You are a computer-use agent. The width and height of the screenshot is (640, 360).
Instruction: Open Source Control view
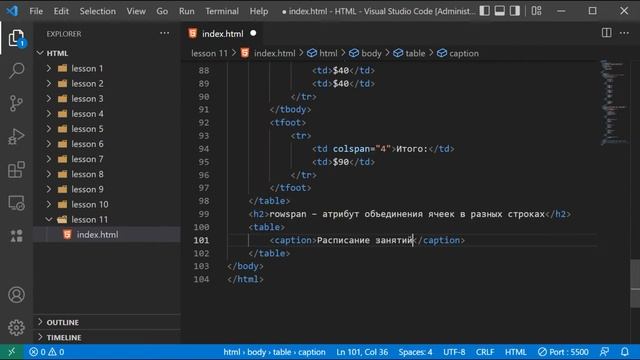(x=16, y=103)
